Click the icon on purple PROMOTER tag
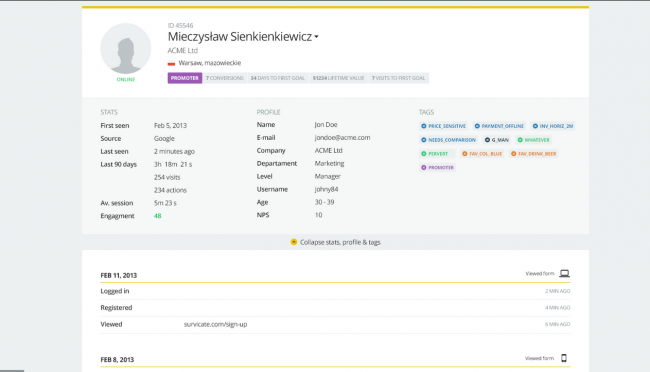The height and width of the screenshot is (372, 650). (x=424, y=168)
